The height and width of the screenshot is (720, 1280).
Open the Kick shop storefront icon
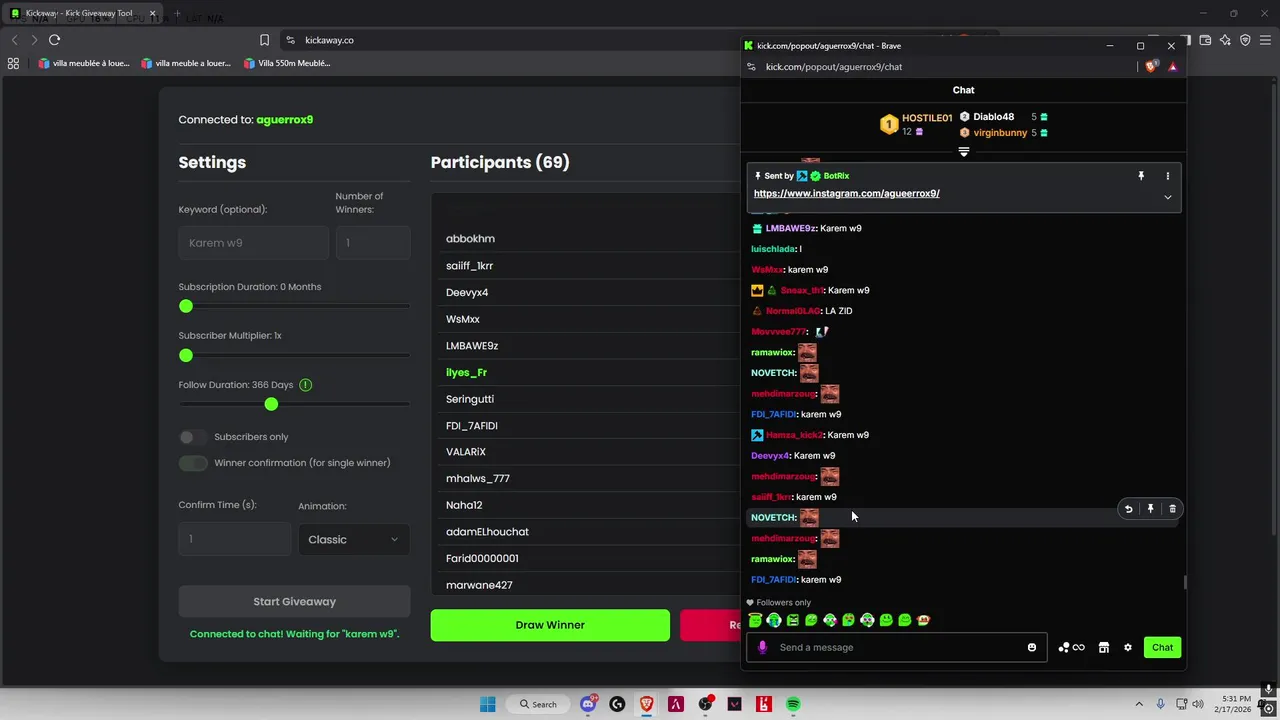[1104, 647]
